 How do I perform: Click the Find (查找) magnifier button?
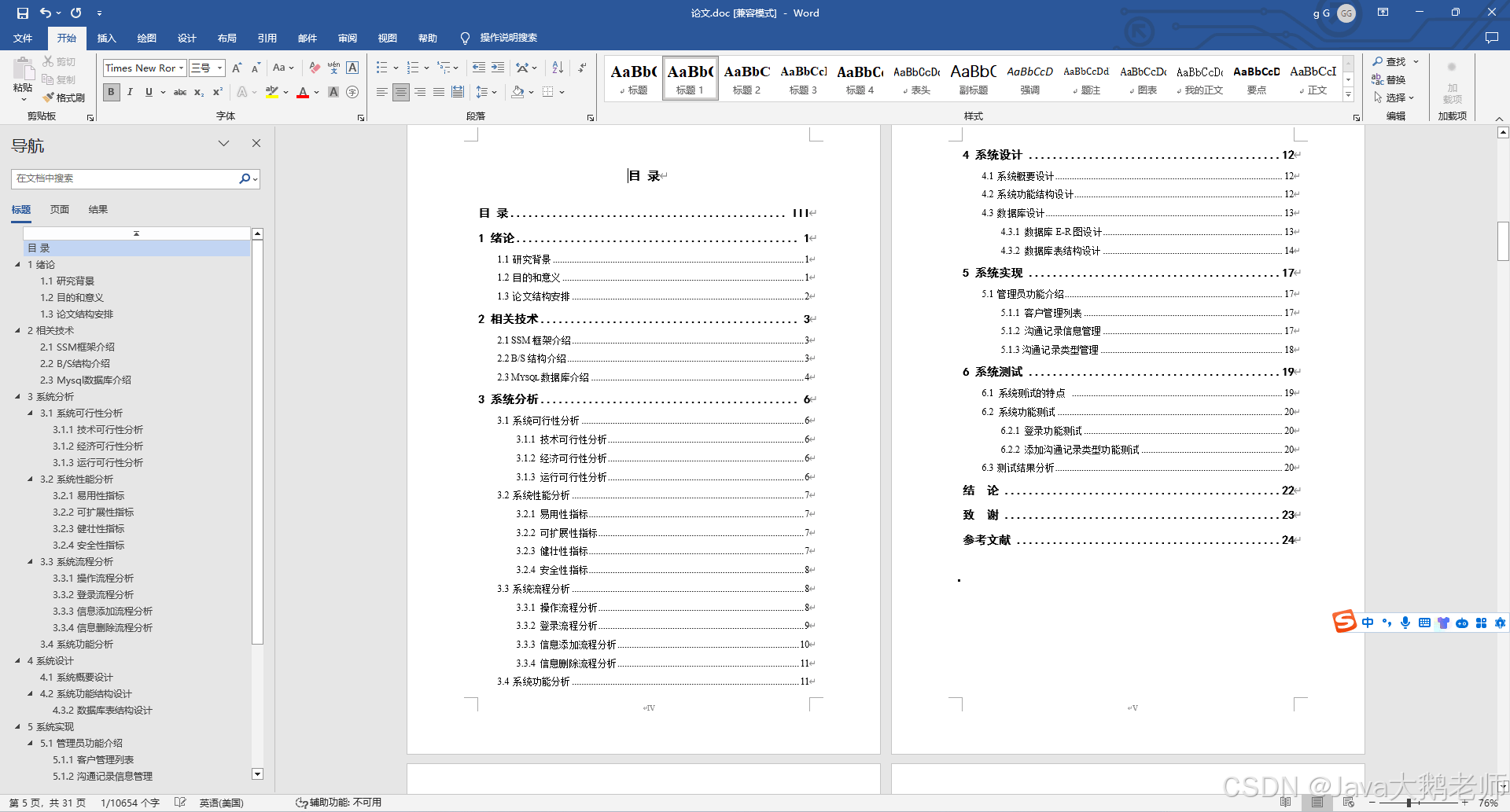pyautogui.click(x=1390, y=61)
